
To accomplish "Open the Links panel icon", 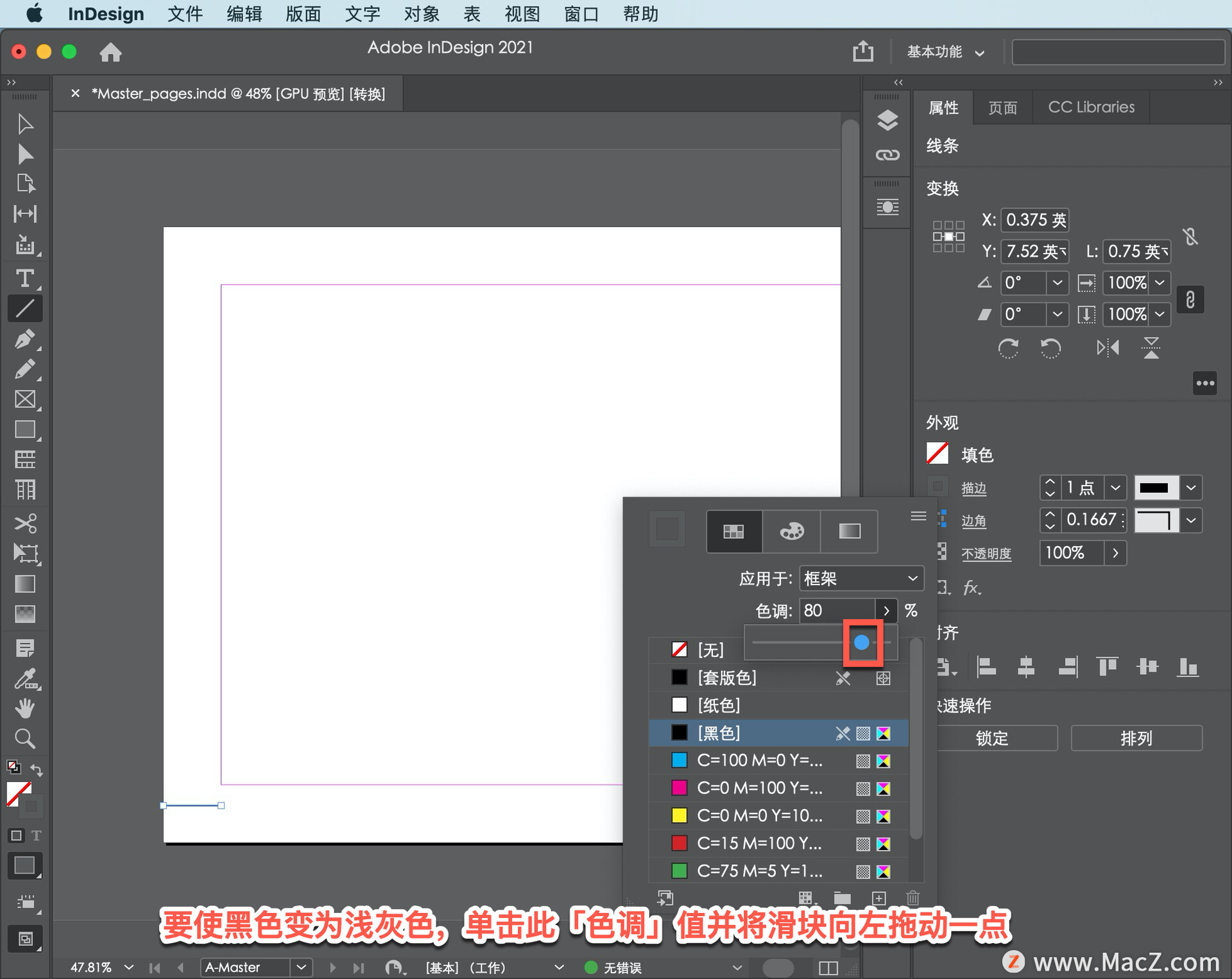I will tap(887, 155).
